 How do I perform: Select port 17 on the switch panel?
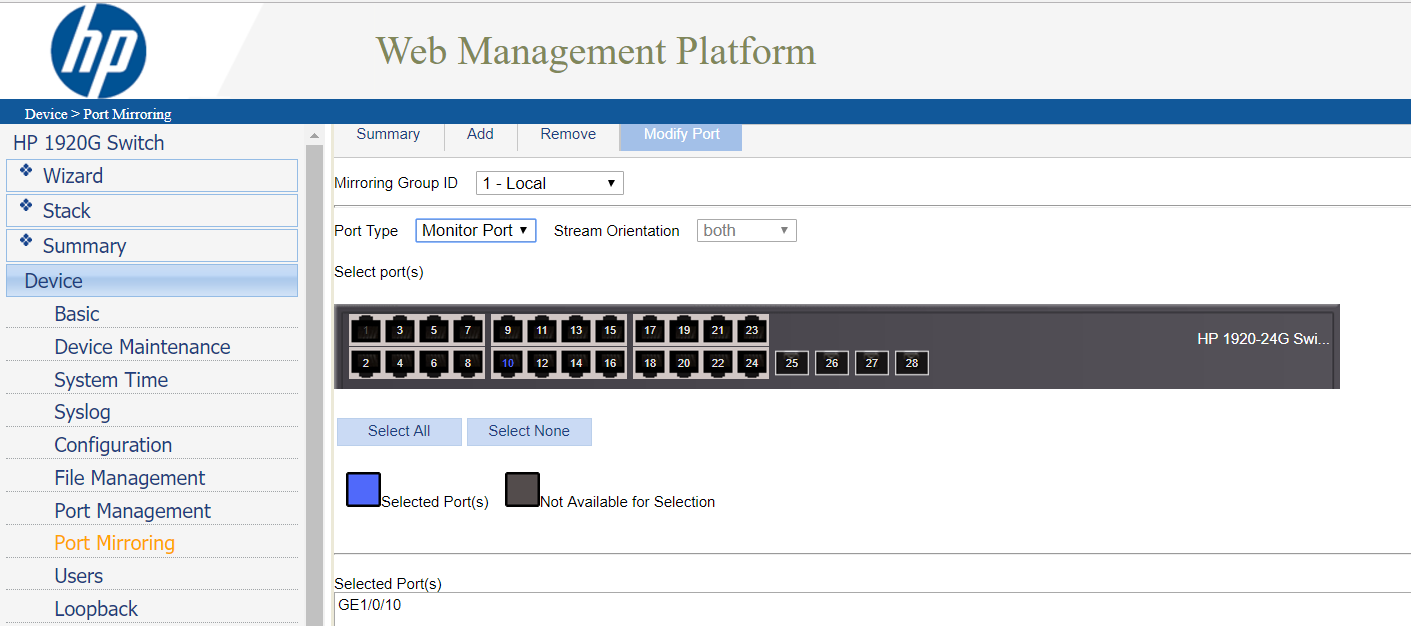650,330
